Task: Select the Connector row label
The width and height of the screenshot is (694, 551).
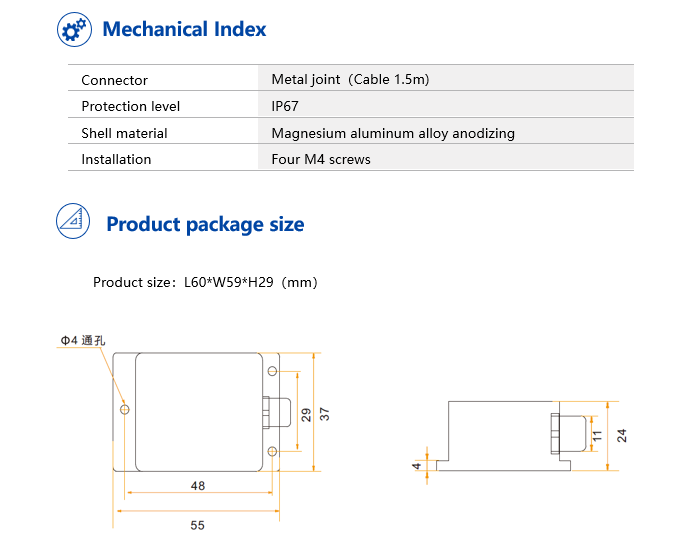Action: pos(114,80)
